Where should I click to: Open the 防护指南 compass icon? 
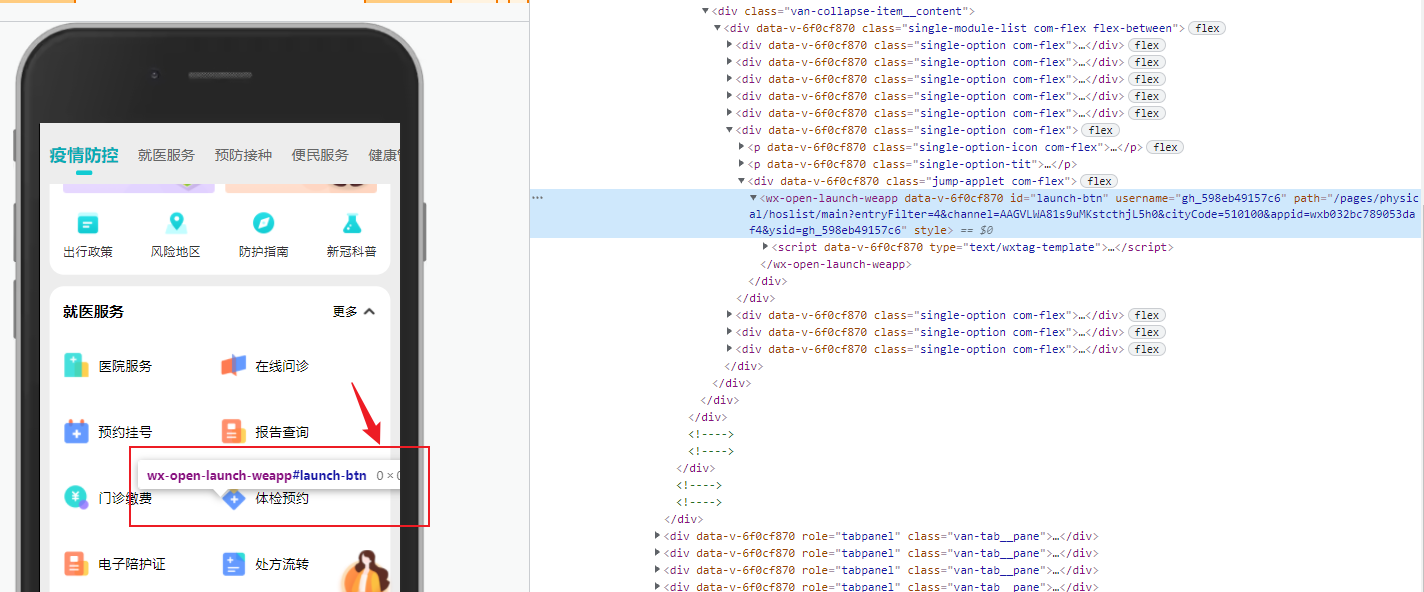pyautogui.click(x=263, y=223)
